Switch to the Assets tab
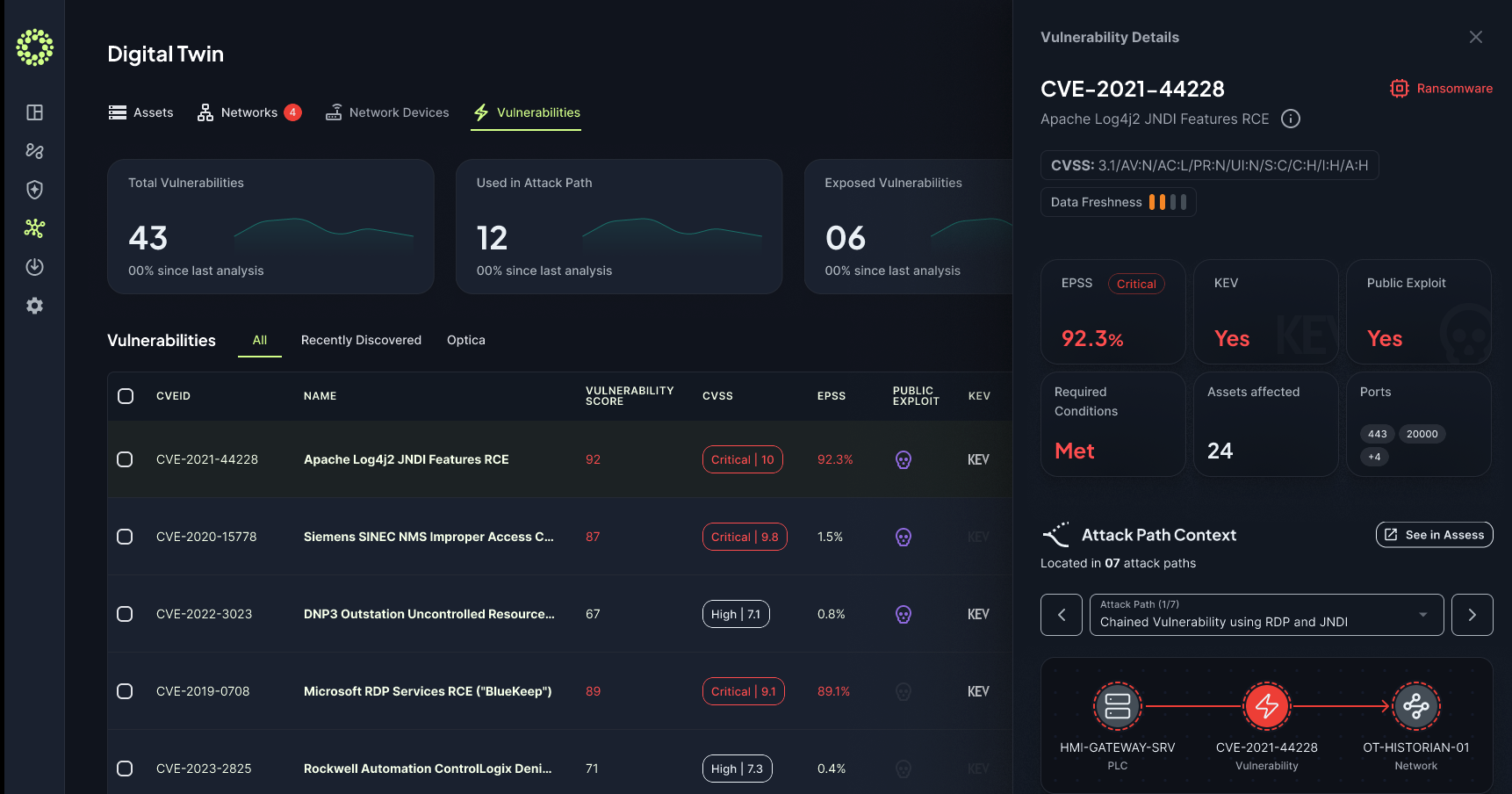The height and width of the screenshot is (794, 1512). click(x=140, y=112)
